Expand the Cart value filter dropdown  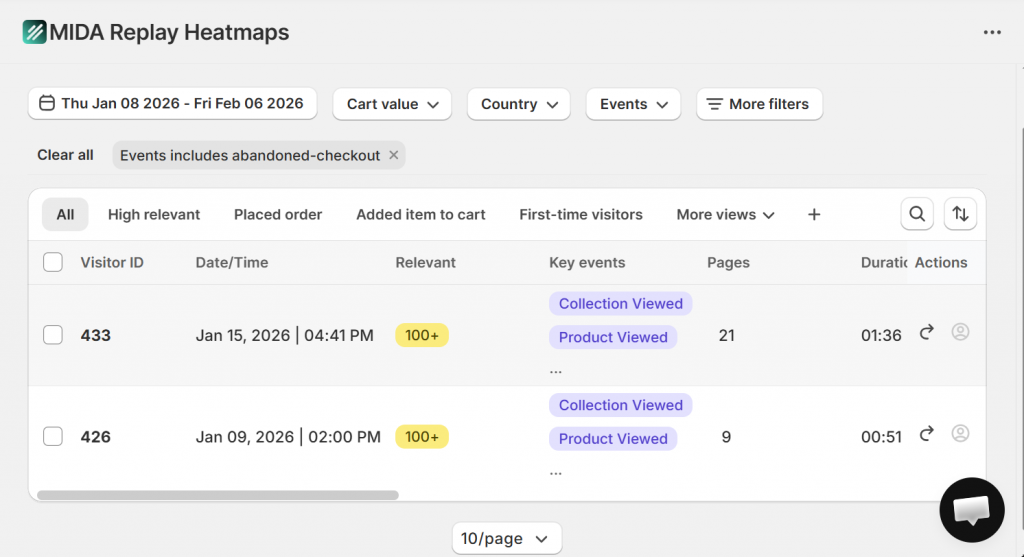tap(392, 104)
